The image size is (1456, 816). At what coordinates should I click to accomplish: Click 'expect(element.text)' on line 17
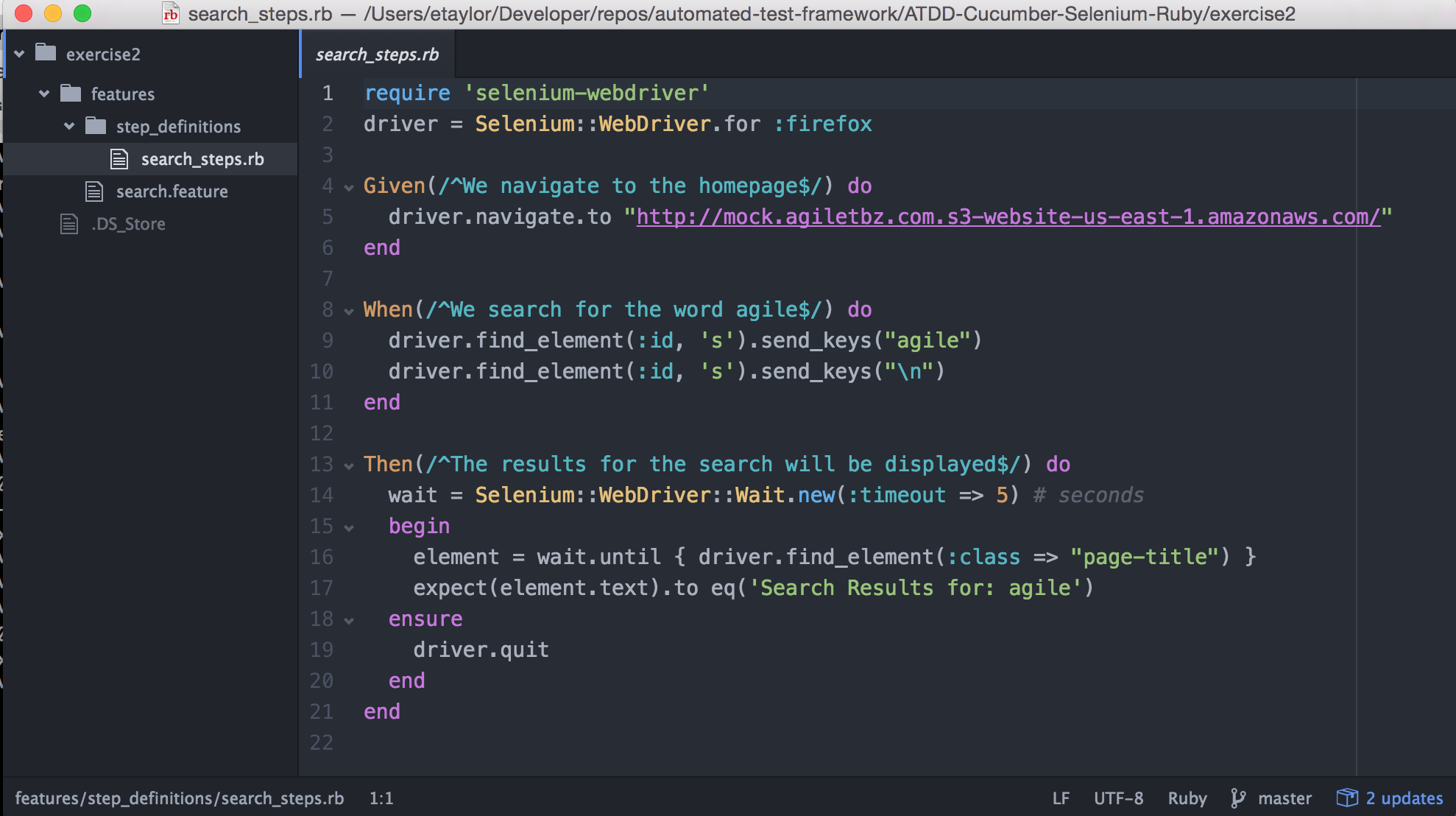click(x=537, y=588)
